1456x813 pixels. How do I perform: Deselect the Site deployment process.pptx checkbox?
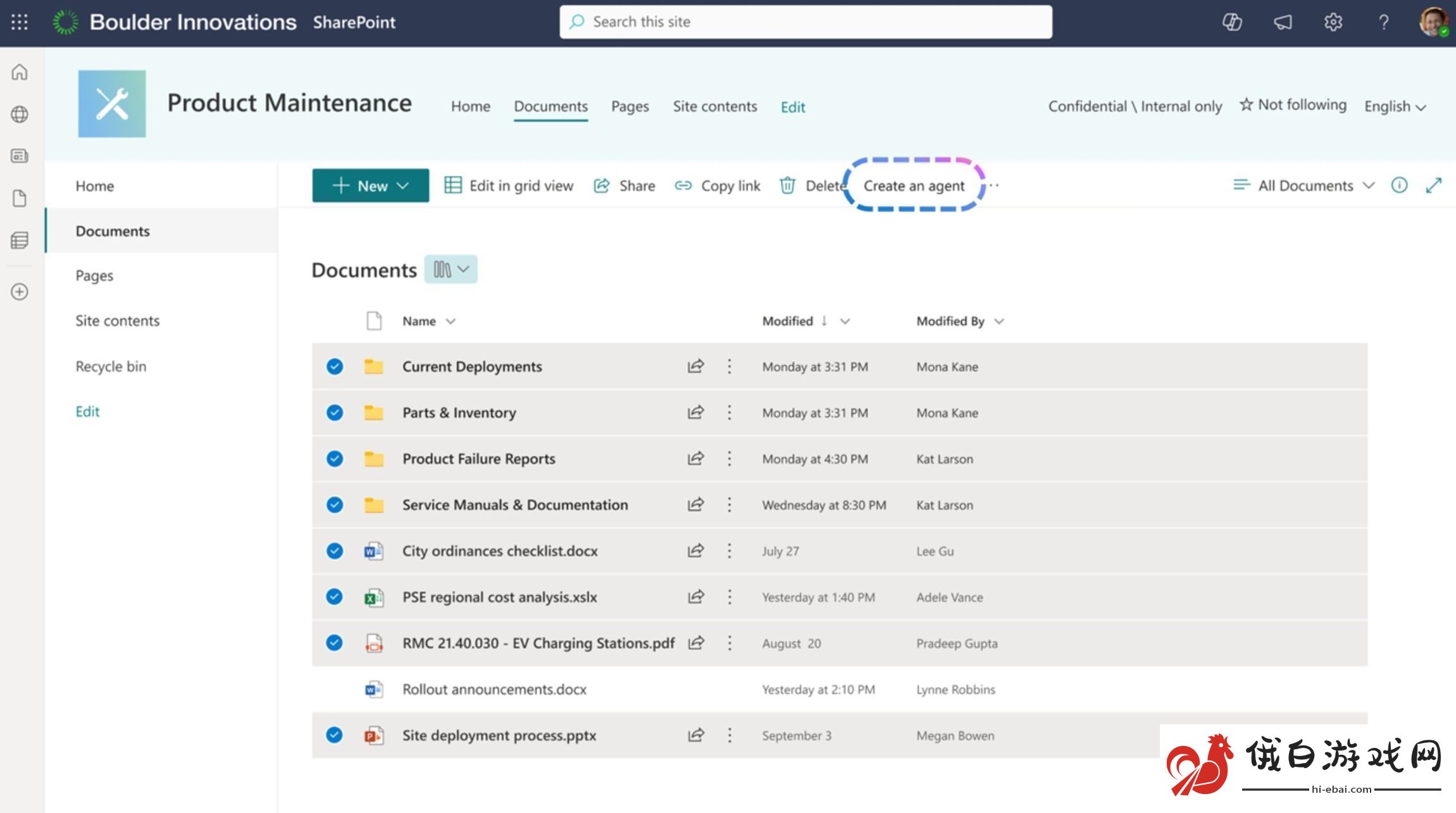pyautogui.click(x=335, y=735)
